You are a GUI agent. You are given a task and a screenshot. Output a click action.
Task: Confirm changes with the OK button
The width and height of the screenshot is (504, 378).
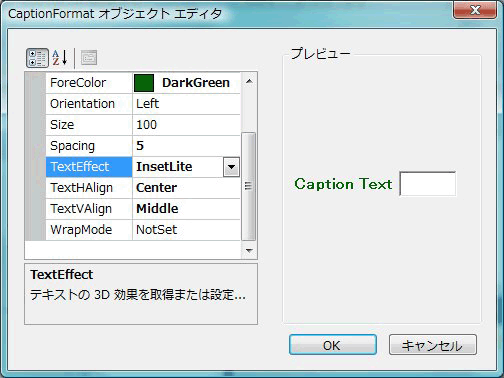(333, 345)
